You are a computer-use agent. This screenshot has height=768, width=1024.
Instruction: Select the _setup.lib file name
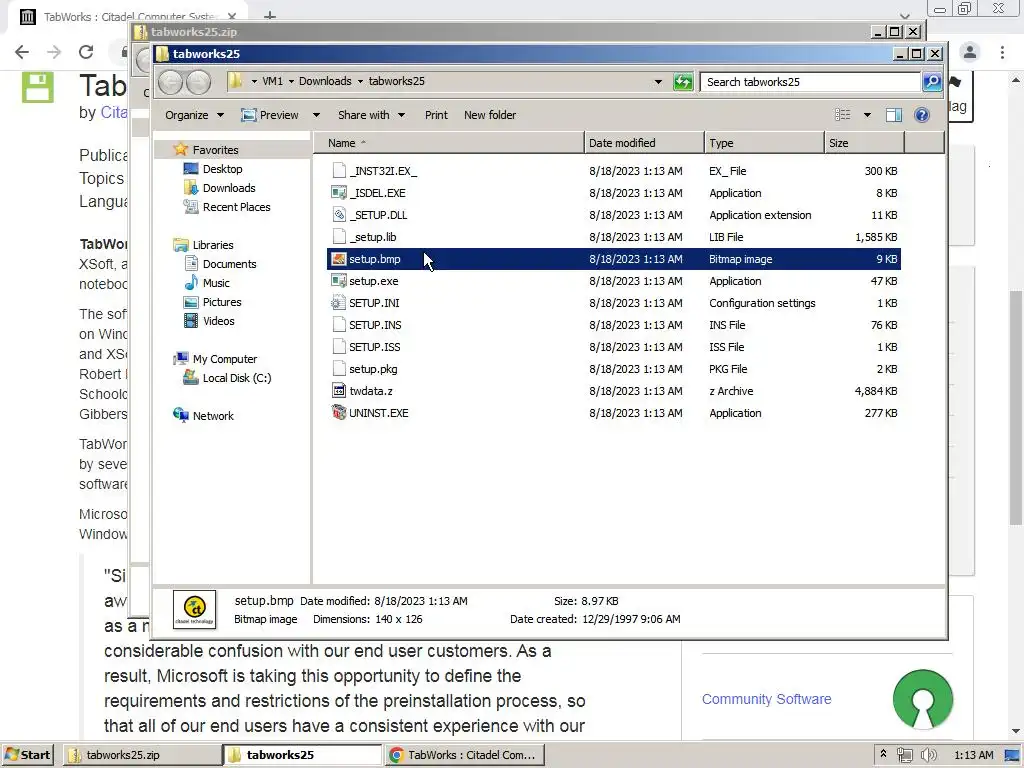point(373,237)
